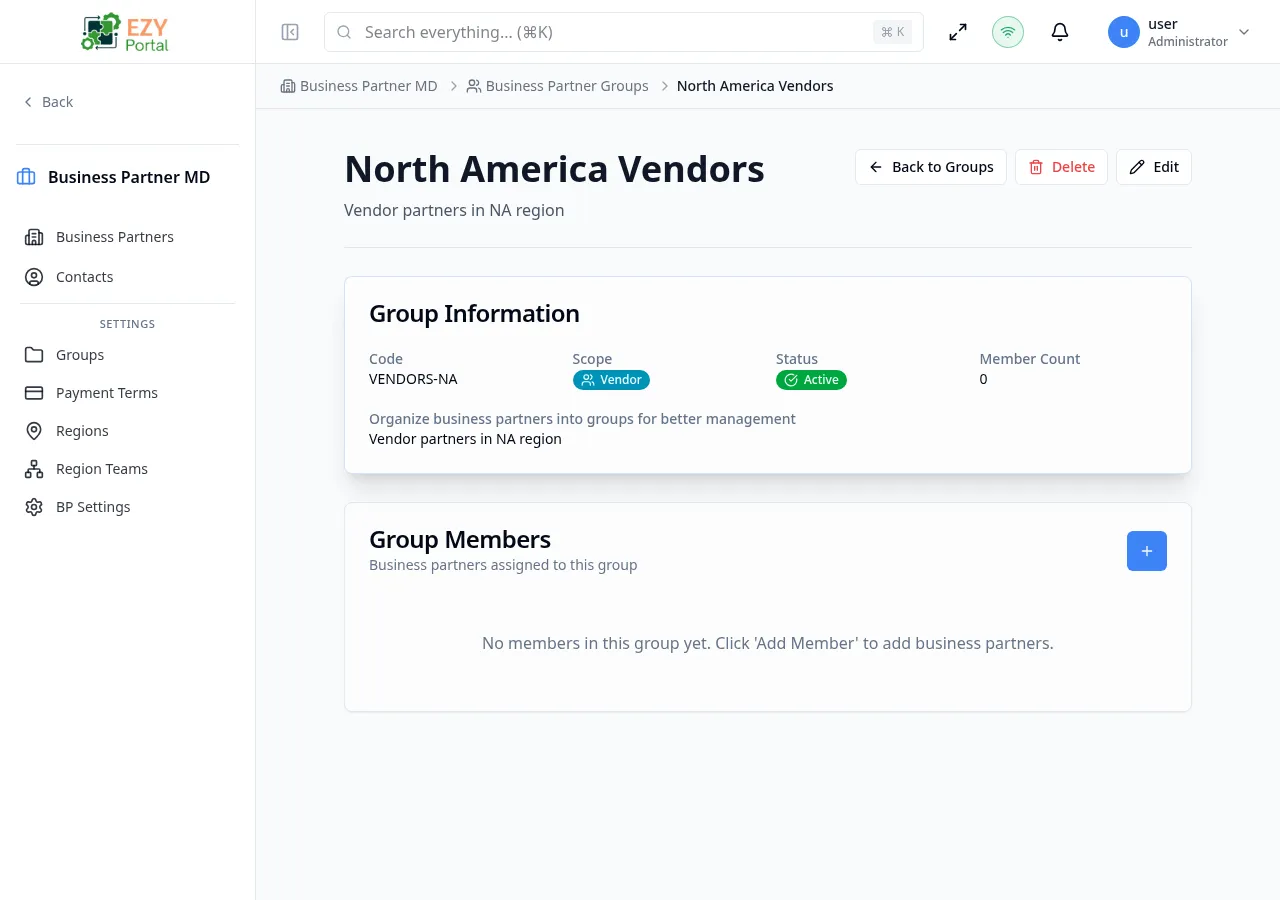Click the Back to Groups button
Screen dimensions: 1280x900
click(x=930, y=167)
